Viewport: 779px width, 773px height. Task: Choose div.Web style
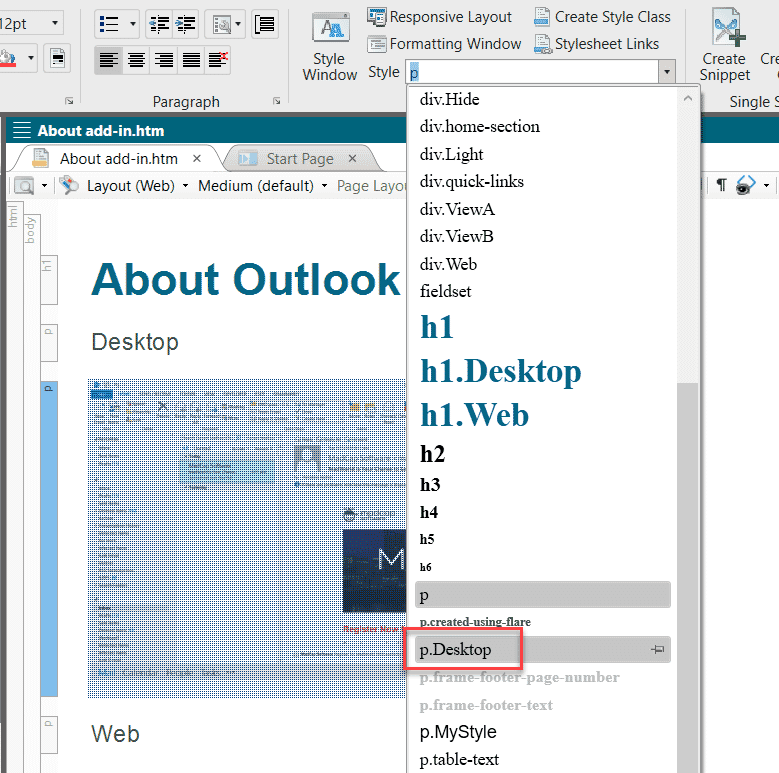[543, 264]
